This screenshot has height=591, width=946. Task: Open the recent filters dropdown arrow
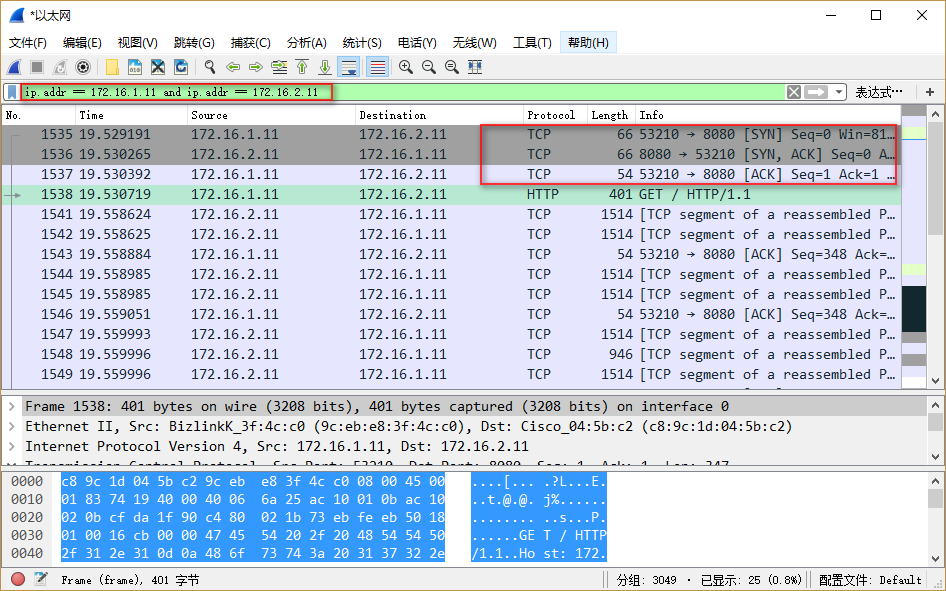click(839, 92)
